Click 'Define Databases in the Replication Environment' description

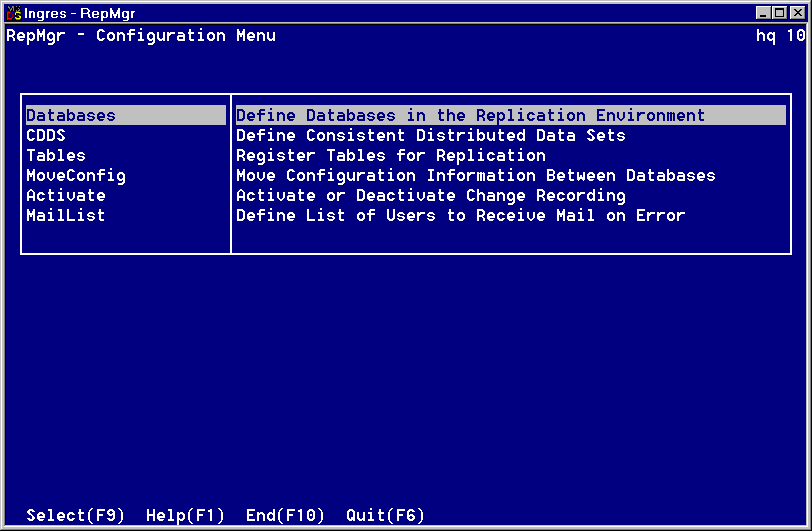click(470, 116)
